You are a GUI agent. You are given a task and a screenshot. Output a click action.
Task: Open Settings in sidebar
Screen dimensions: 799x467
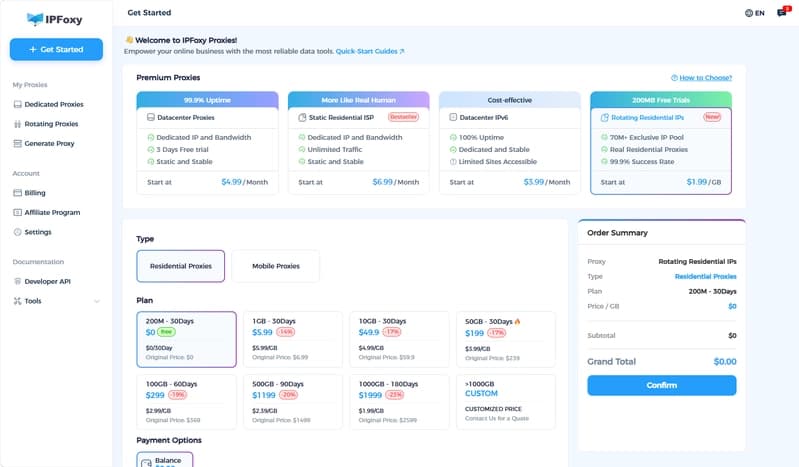tap(38, 232)
